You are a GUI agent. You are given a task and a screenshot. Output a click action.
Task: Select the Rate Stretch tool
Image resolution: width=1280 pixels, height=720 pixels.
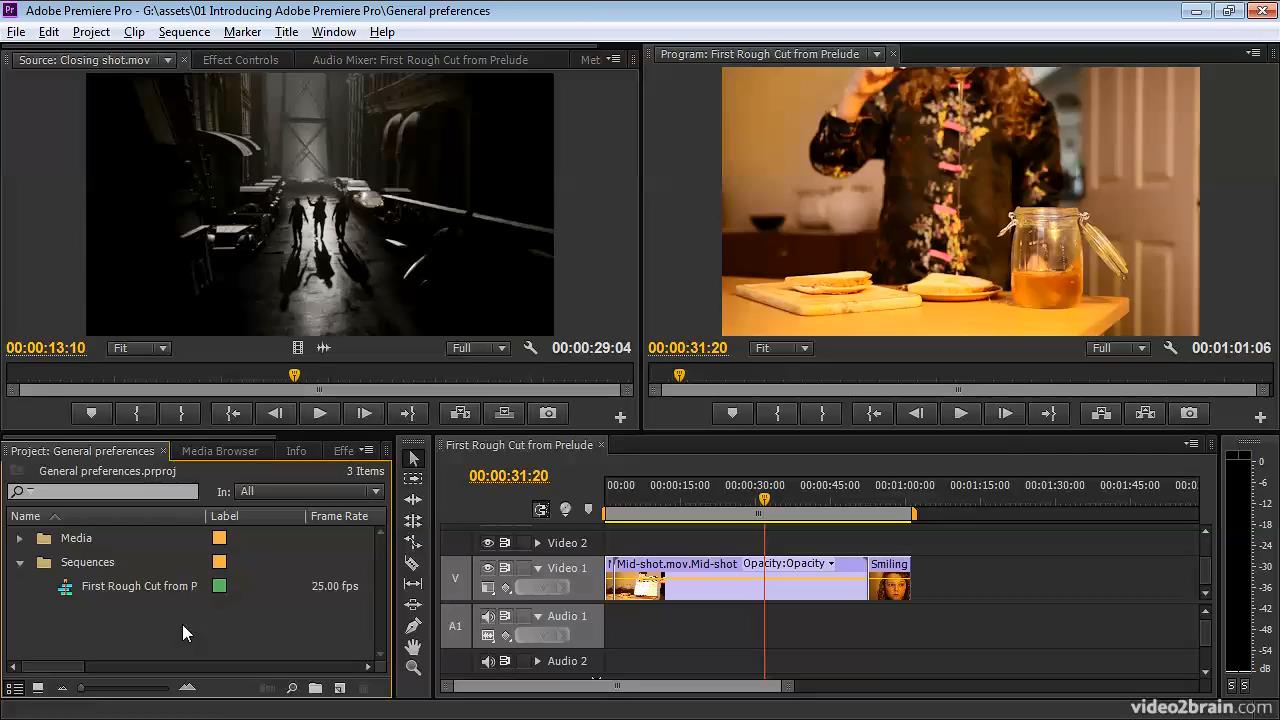pos(413,542)
